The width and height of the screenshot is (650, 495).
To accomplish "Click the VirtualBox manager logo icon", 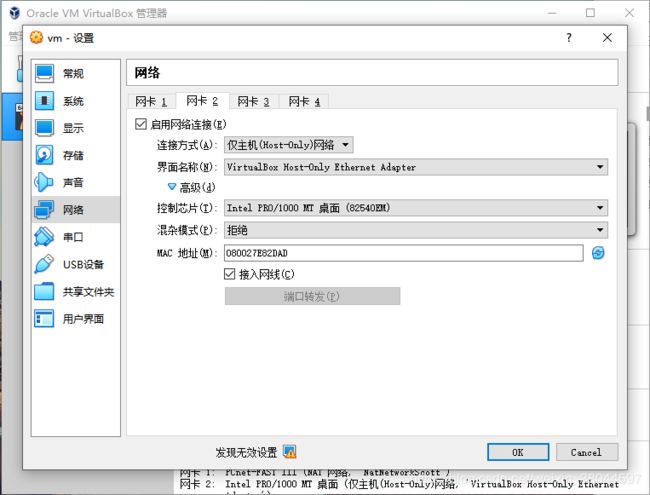I will click(15, 13).
